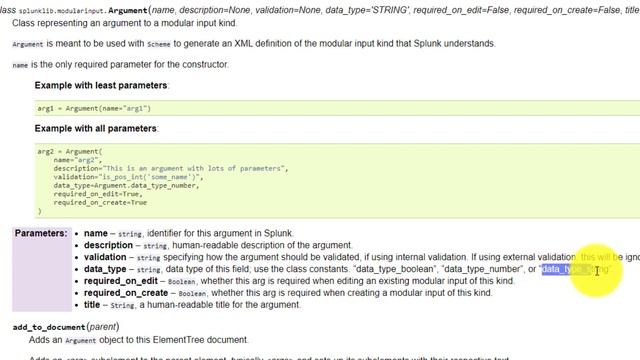Click 'required_on_edit' parameter name
The width and height of the screenshot is (640, 360).
[121, 281]
